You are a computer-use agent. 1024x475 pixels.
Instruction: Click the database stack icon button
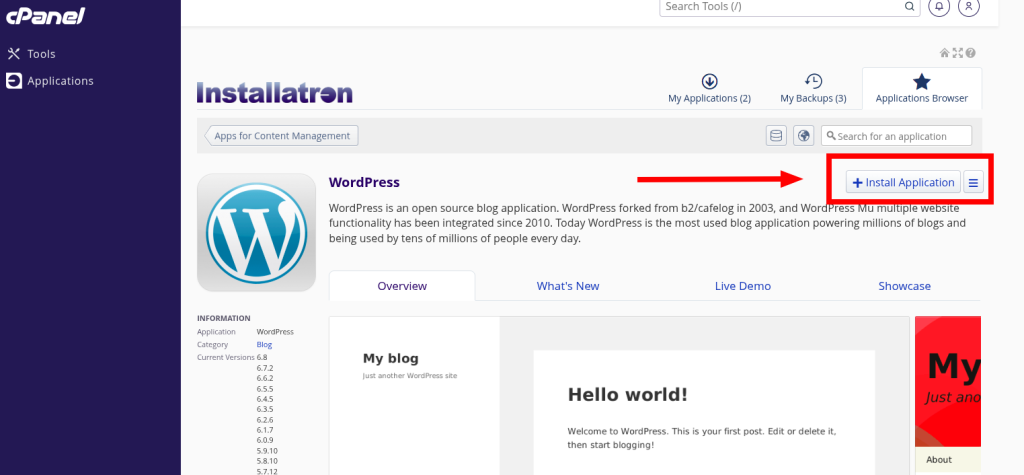[x=776, y=136]
